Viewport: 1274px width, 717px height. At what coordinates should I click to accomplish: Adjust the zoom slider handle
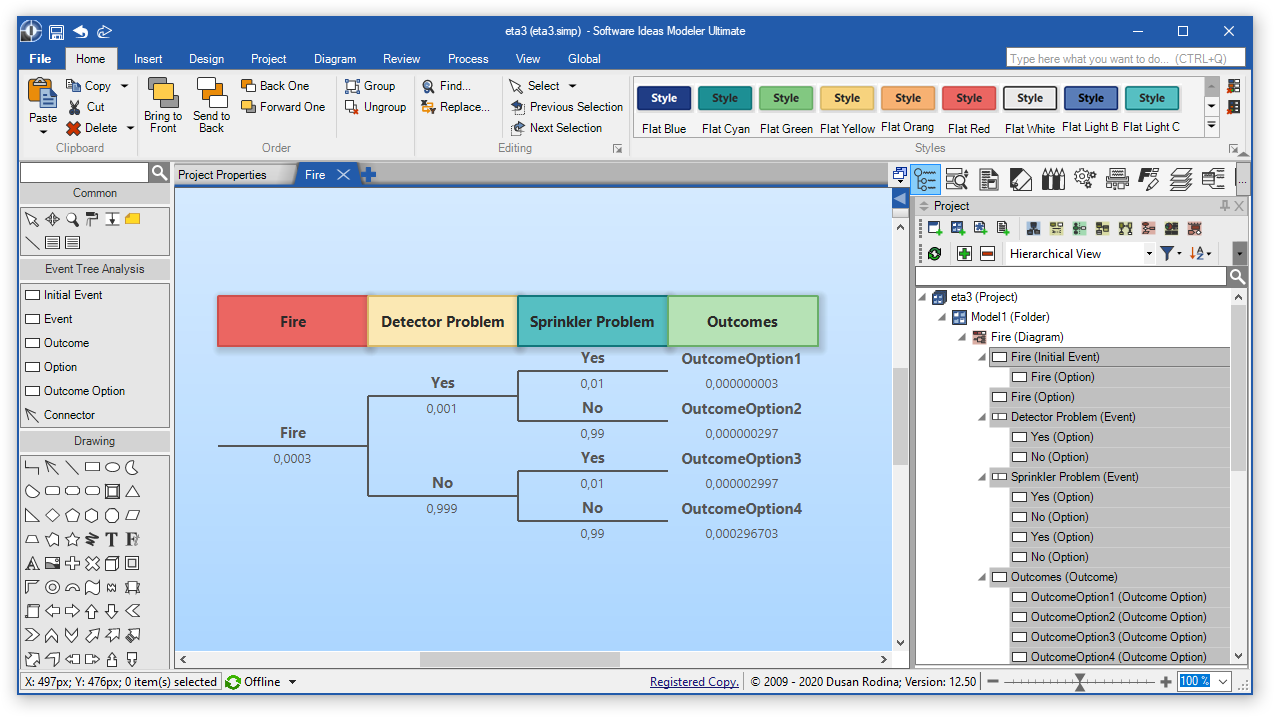pos(1080,682)
